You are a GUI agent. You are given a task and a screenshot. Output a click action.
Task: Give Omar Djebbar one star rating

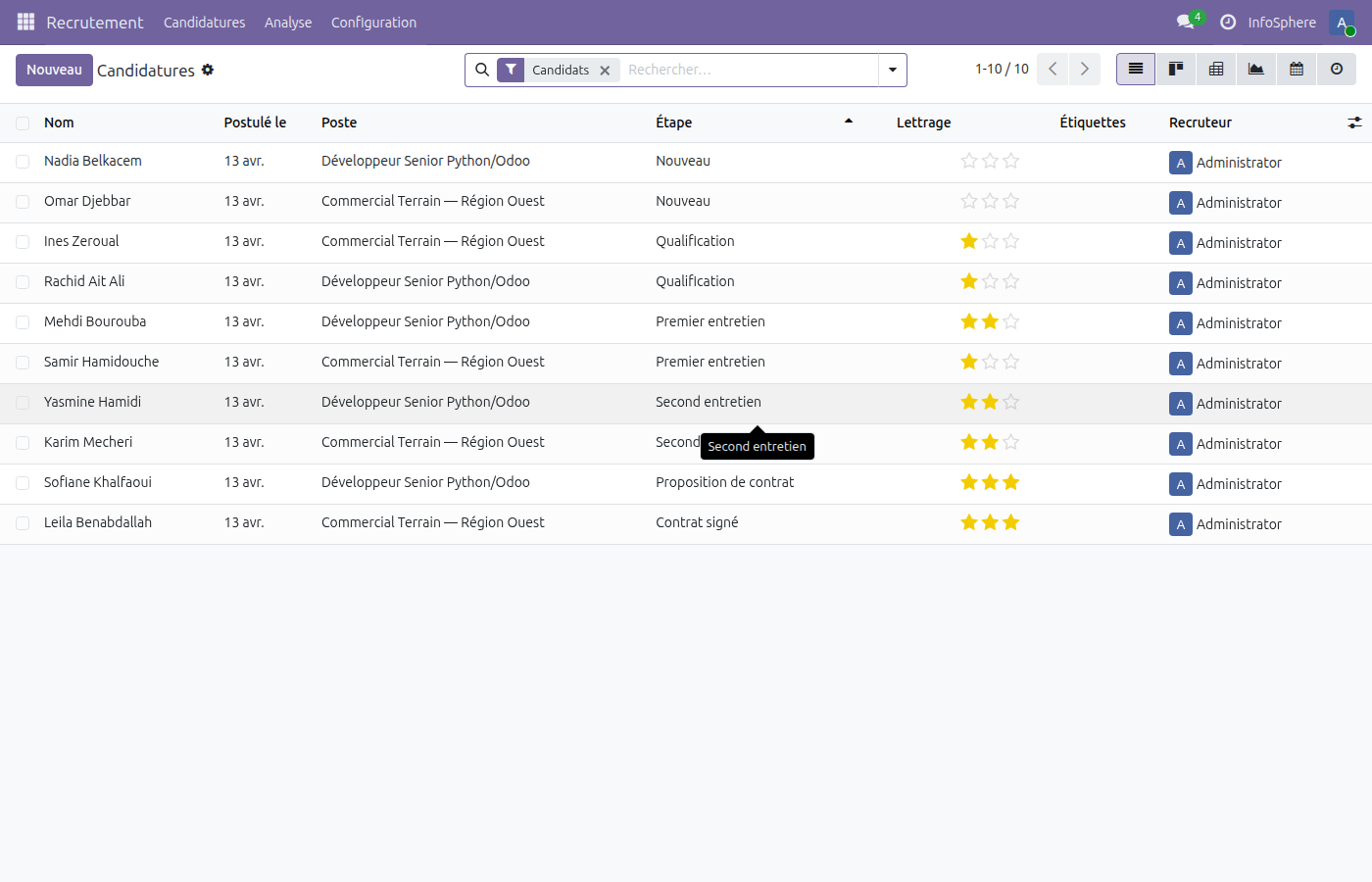968,202
